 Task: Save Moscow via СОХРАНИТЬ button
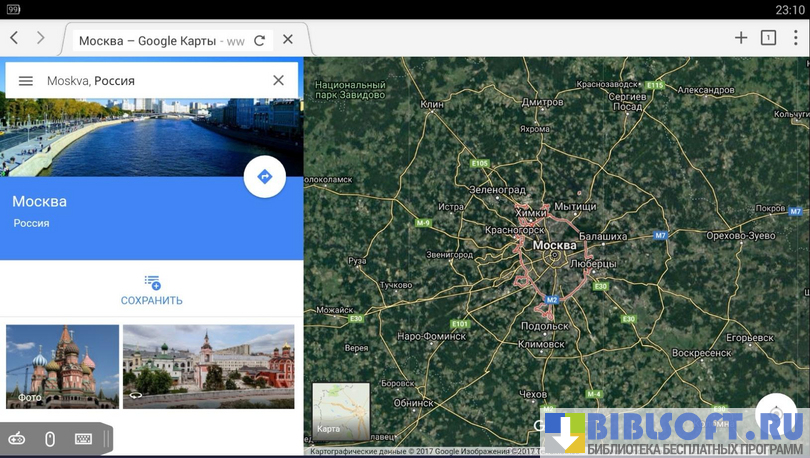coord(152,290)
